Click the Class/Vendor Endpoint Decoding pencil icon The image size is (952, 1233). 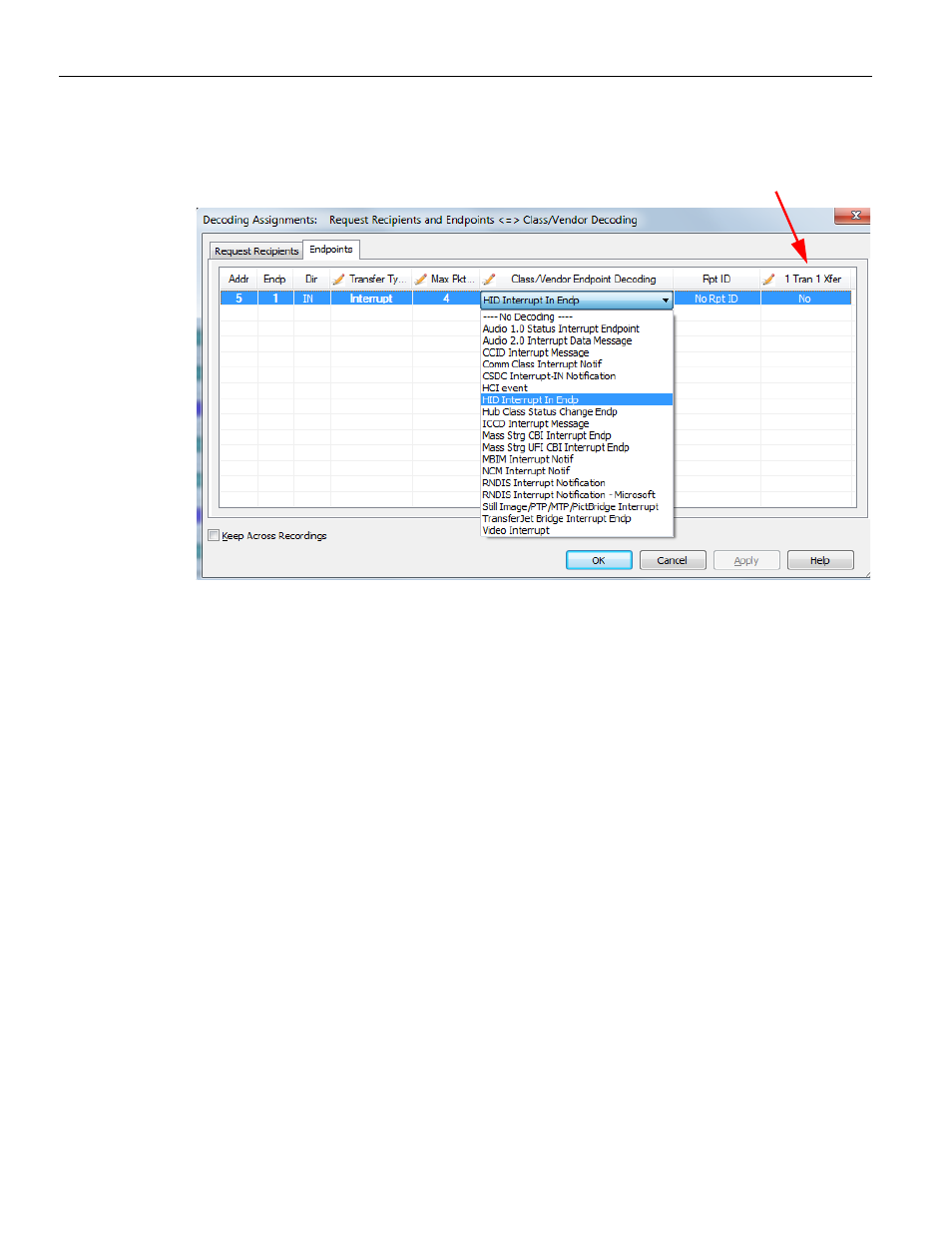click(x=489, y=280)
